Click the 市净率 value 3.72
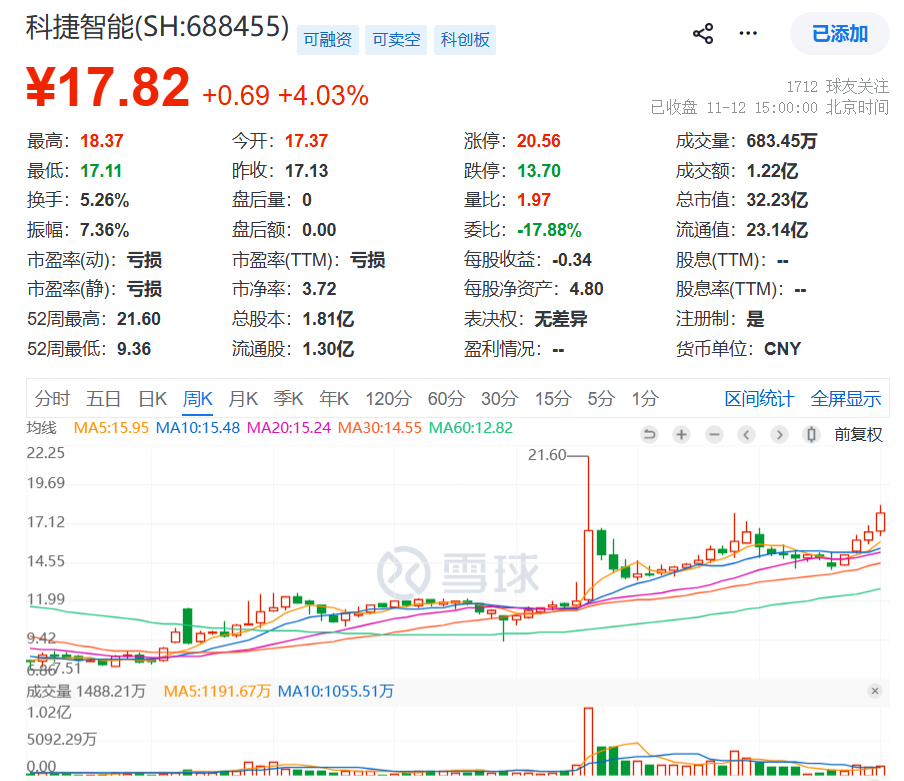This screenshot has width=904, height=781. [319, 289]
